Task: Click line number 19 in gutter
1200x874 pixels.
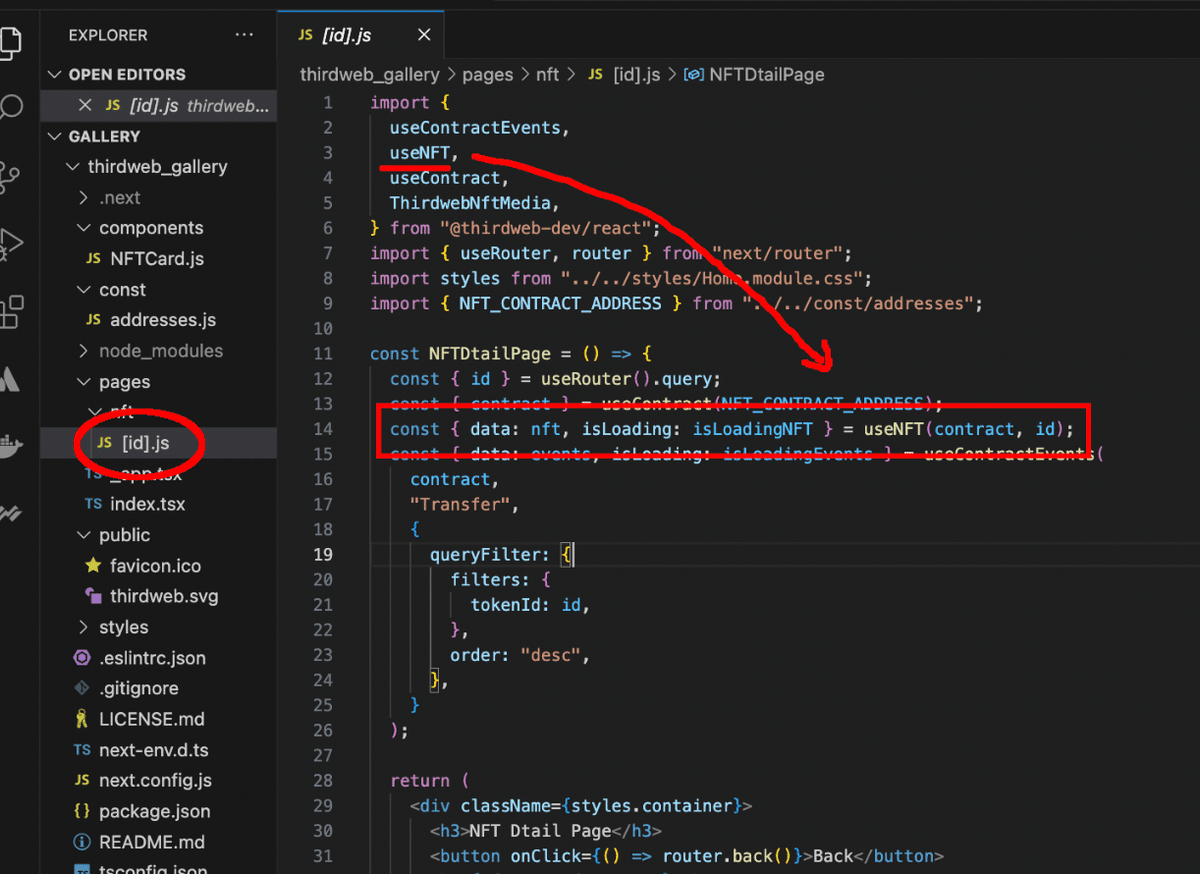Action: pyautogui.click(x=321, y=554)
